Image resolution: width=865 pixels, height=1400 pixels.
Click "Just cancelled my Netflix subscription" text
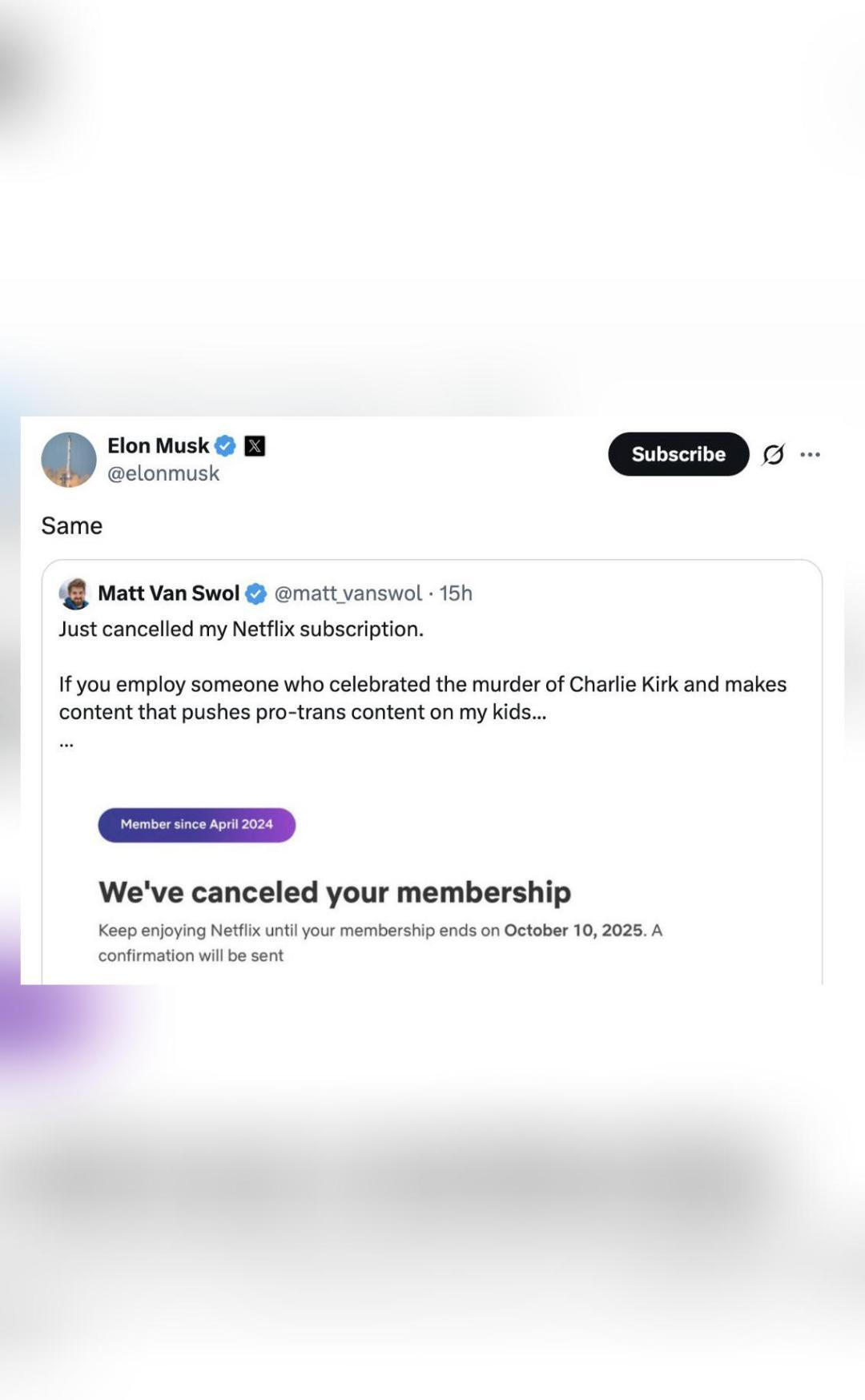click(241, 630)
